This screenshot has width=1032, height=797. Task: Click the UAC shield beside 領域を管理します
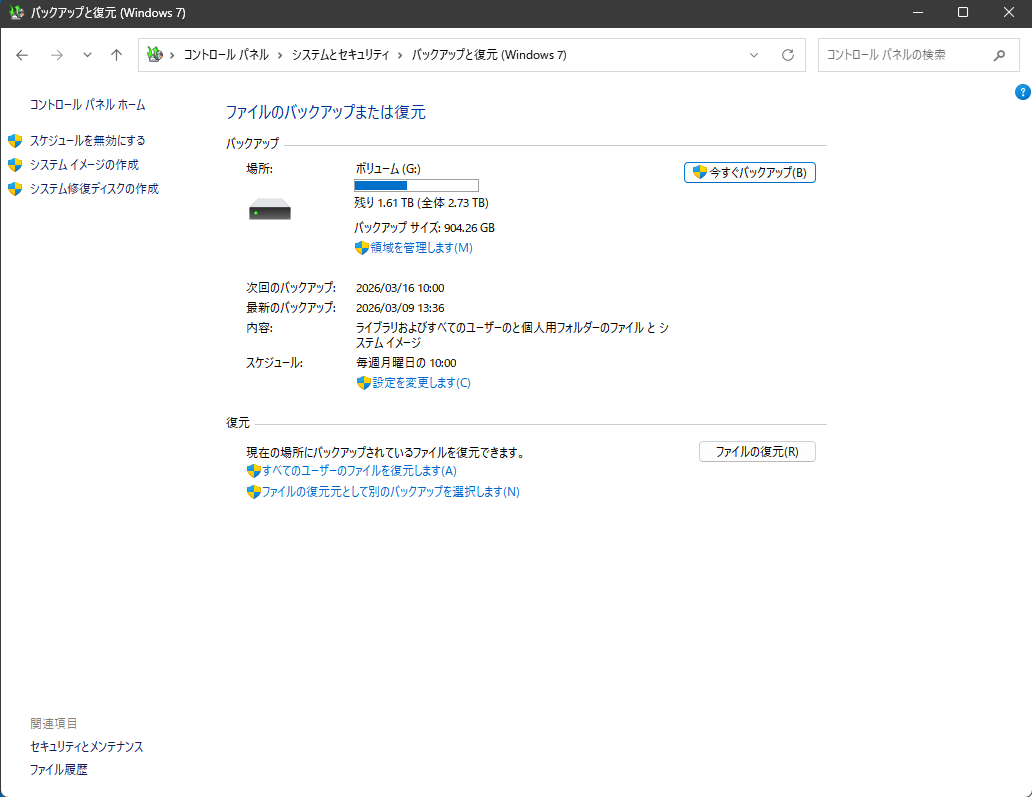361,247
